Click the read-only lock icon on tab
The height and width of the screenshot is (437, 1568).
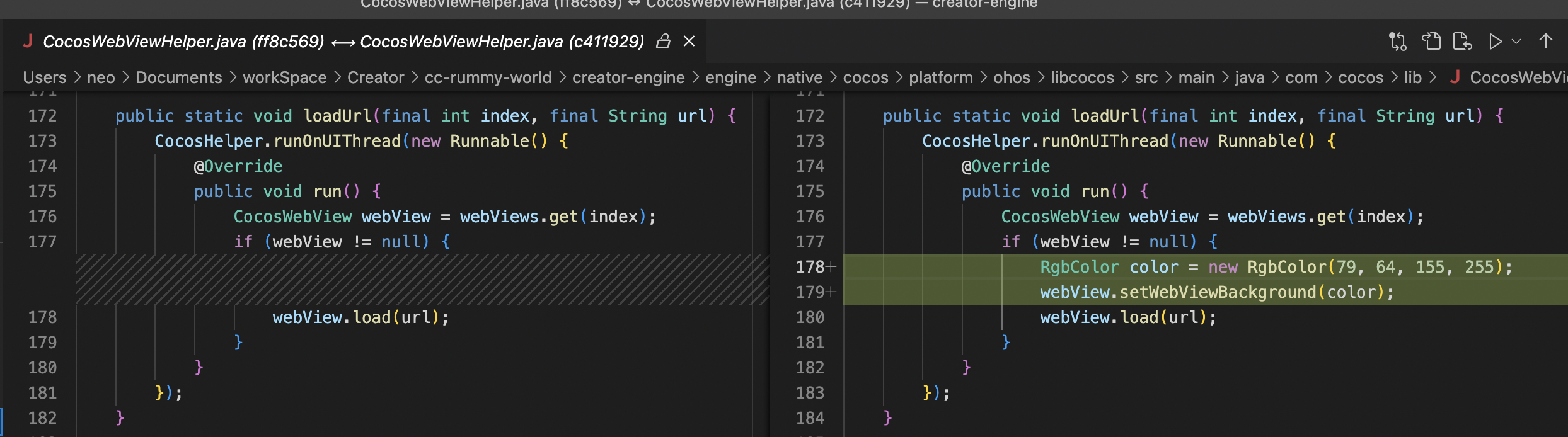663,42
